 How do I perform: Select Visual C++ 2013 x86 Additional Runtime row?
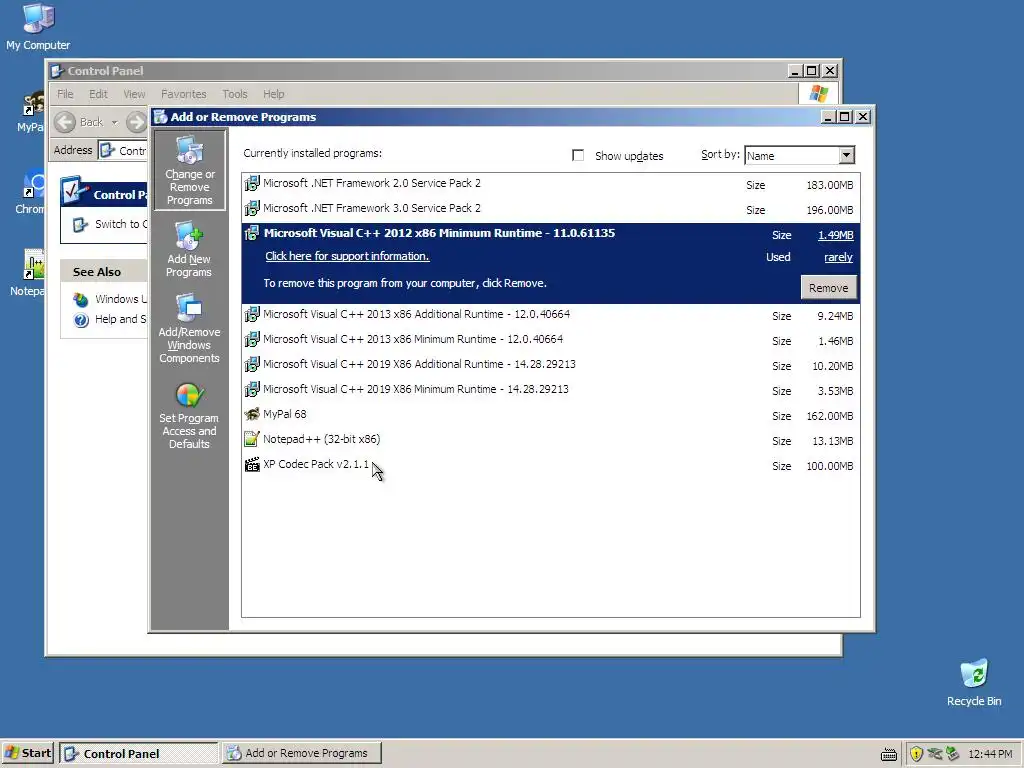[551, 315]
